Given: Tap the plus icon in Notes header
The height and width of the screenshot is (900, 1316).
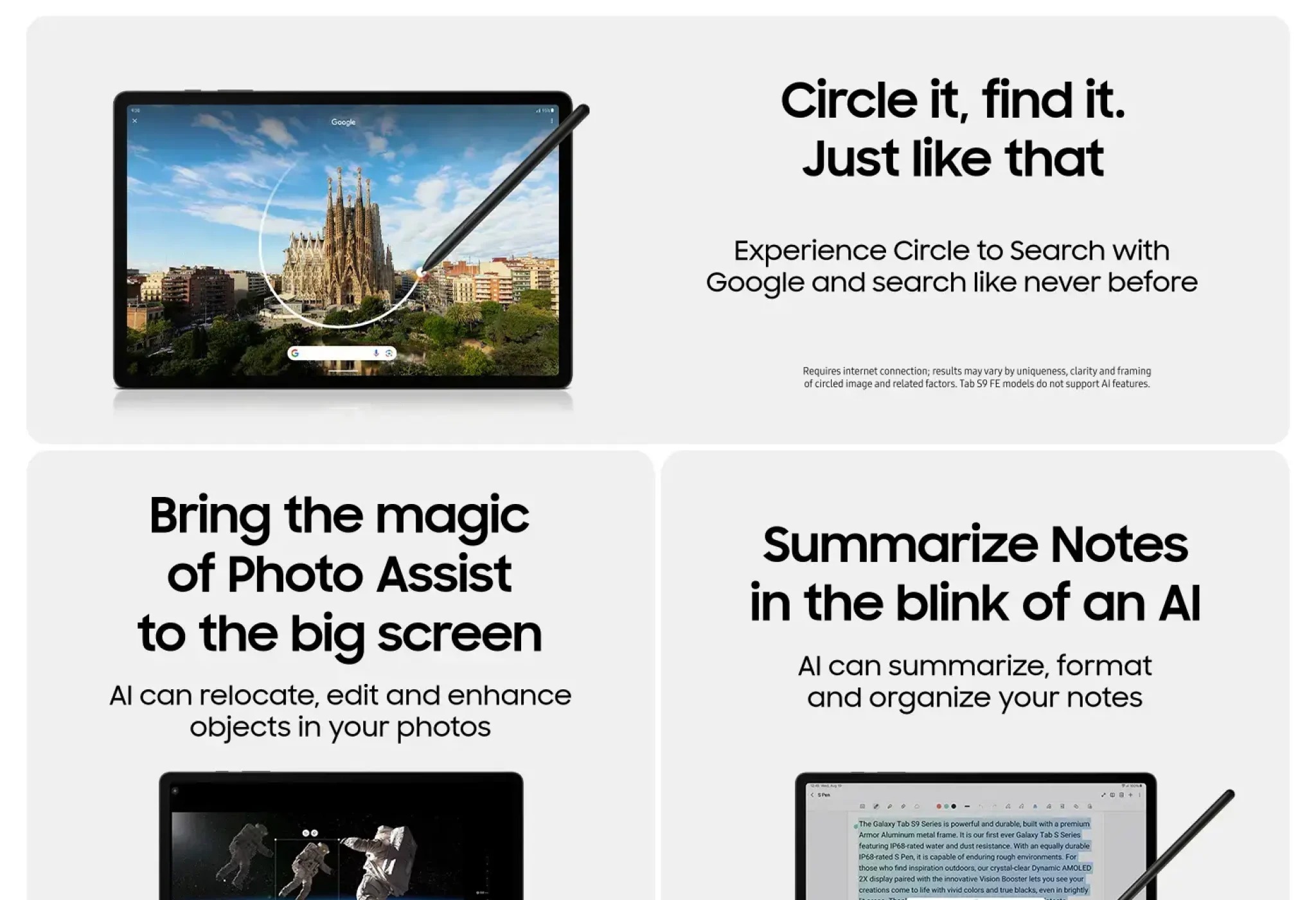Looking at the screenshot, I should pos(1130,795).
